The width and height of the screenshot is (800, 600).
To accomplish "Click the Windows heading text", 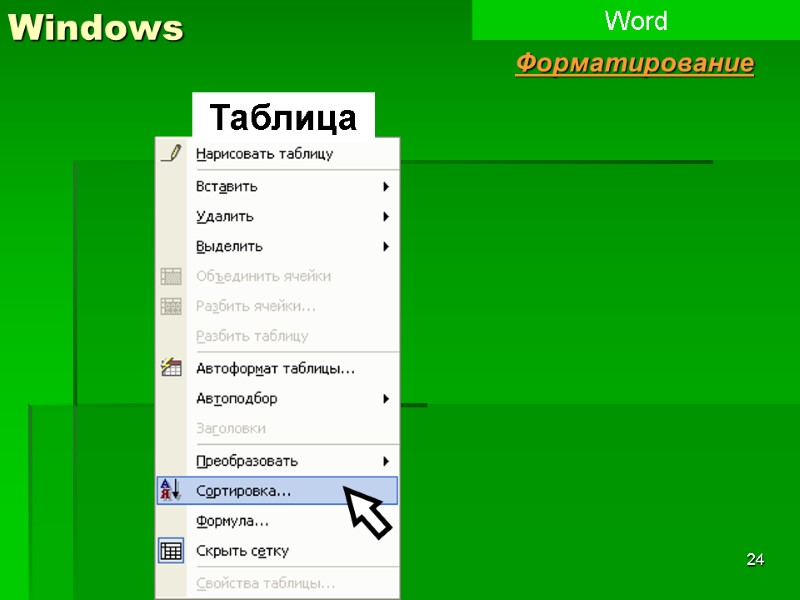I will pyautogui.click(x=96, y=27).
